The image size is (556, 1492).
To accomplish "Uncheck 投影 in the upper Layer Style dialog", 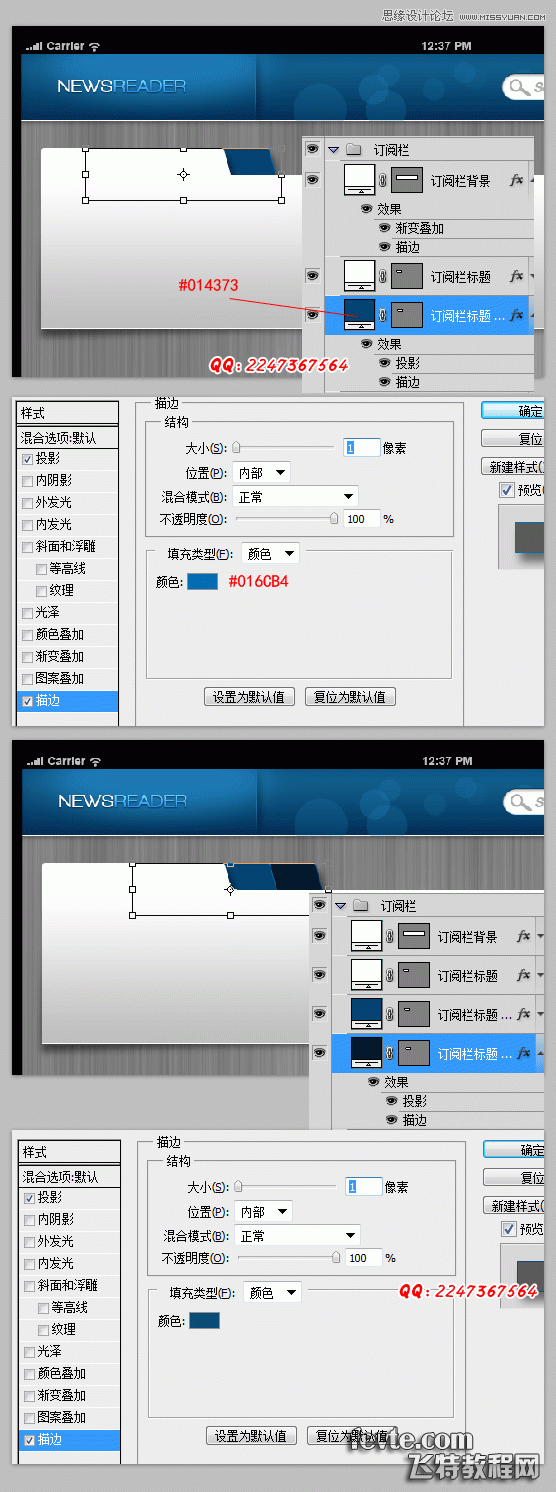I will (27, 459).
